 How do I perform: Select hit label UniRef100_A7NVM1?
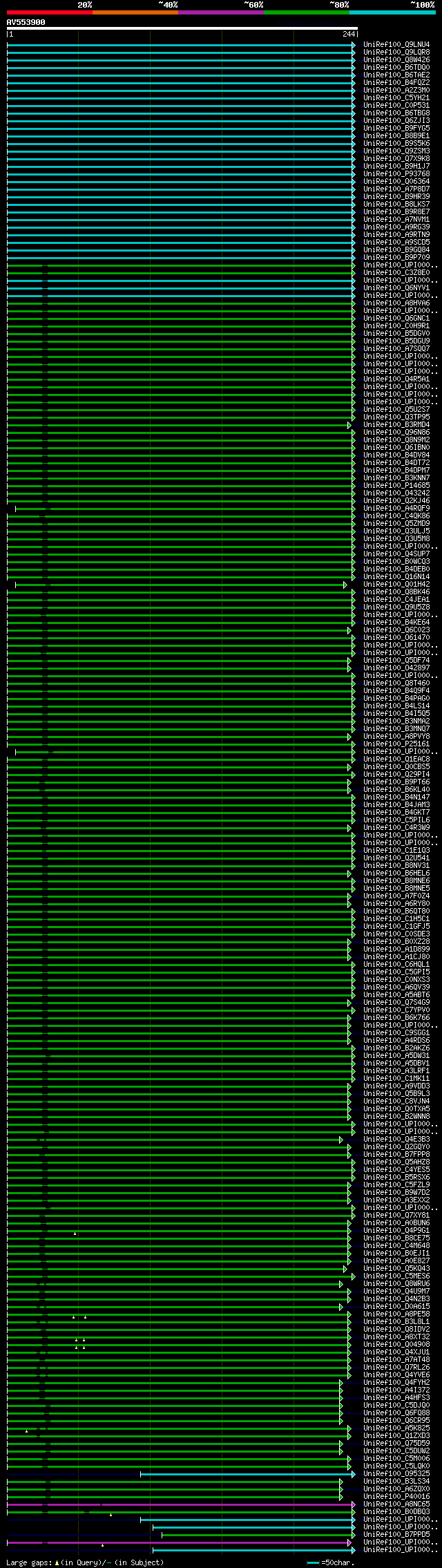click(x=396, y=219)
